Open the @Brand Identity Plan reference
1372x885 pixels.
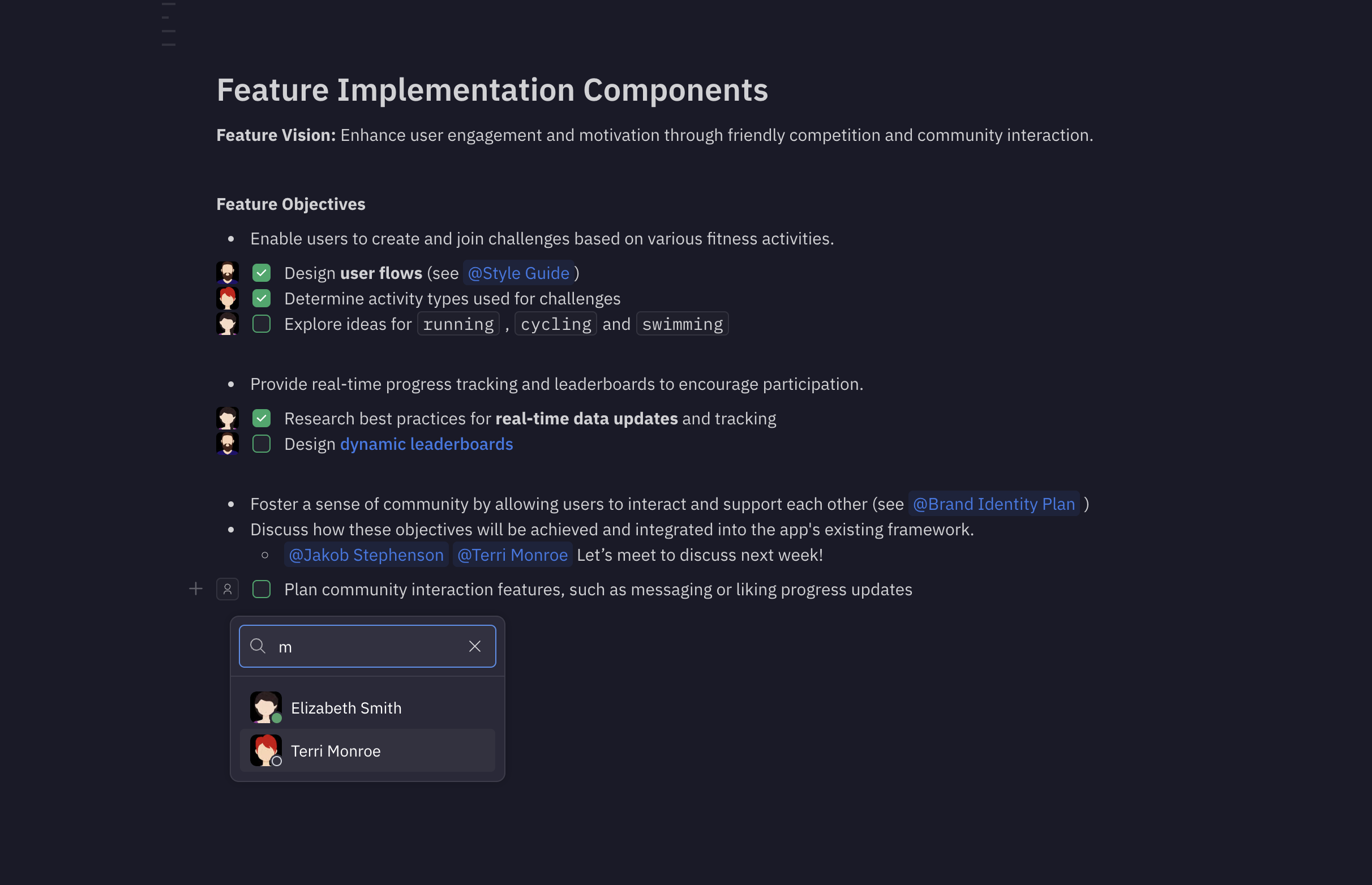(994, 503)
